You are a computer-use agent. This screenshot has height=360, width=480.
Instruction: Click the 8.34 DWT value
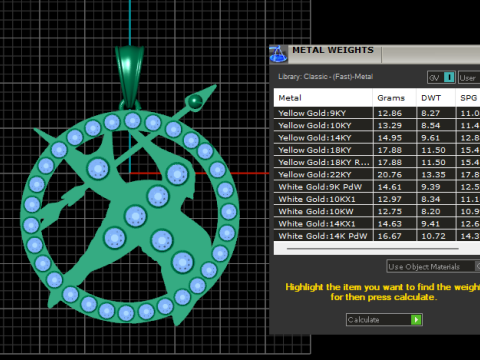click(430, 199)
